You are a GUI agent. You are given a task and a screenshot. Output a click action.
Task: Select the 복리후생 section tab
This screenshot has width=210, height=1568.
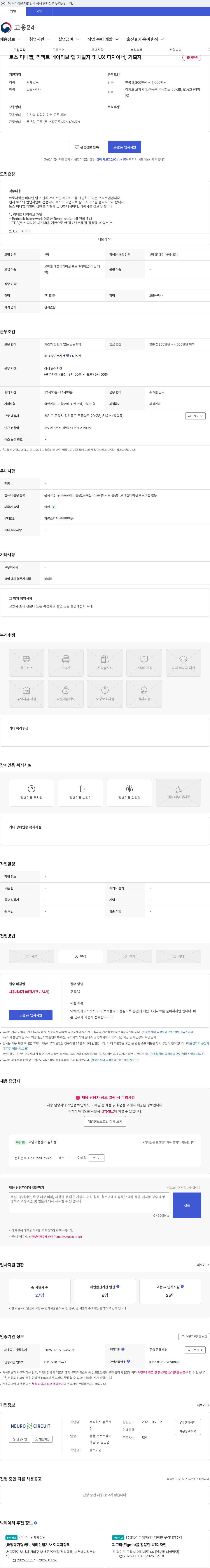[136, 50]
